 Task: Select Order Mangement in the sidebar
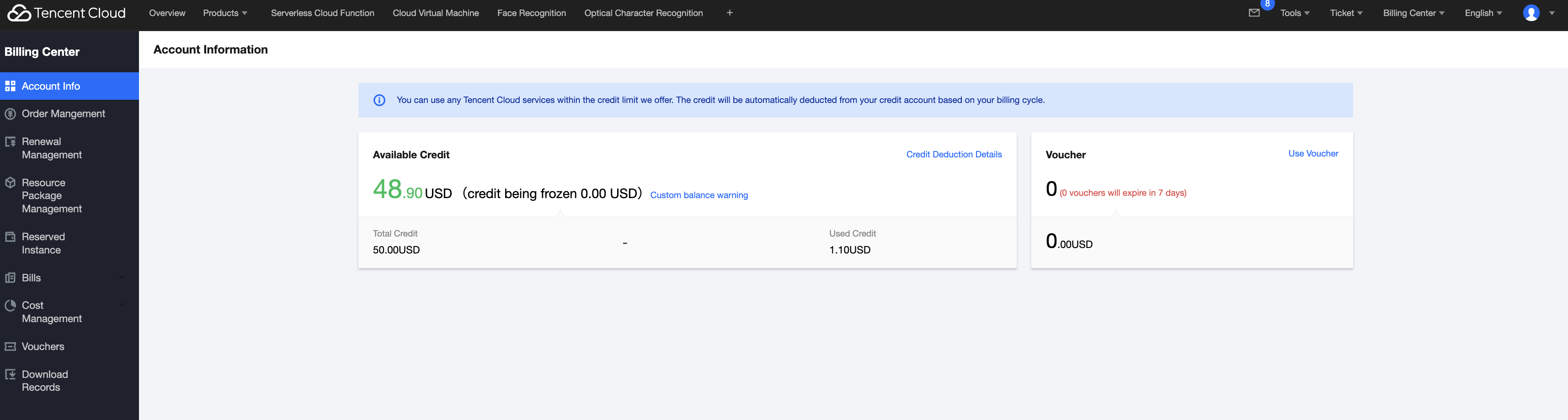(69, 114)
